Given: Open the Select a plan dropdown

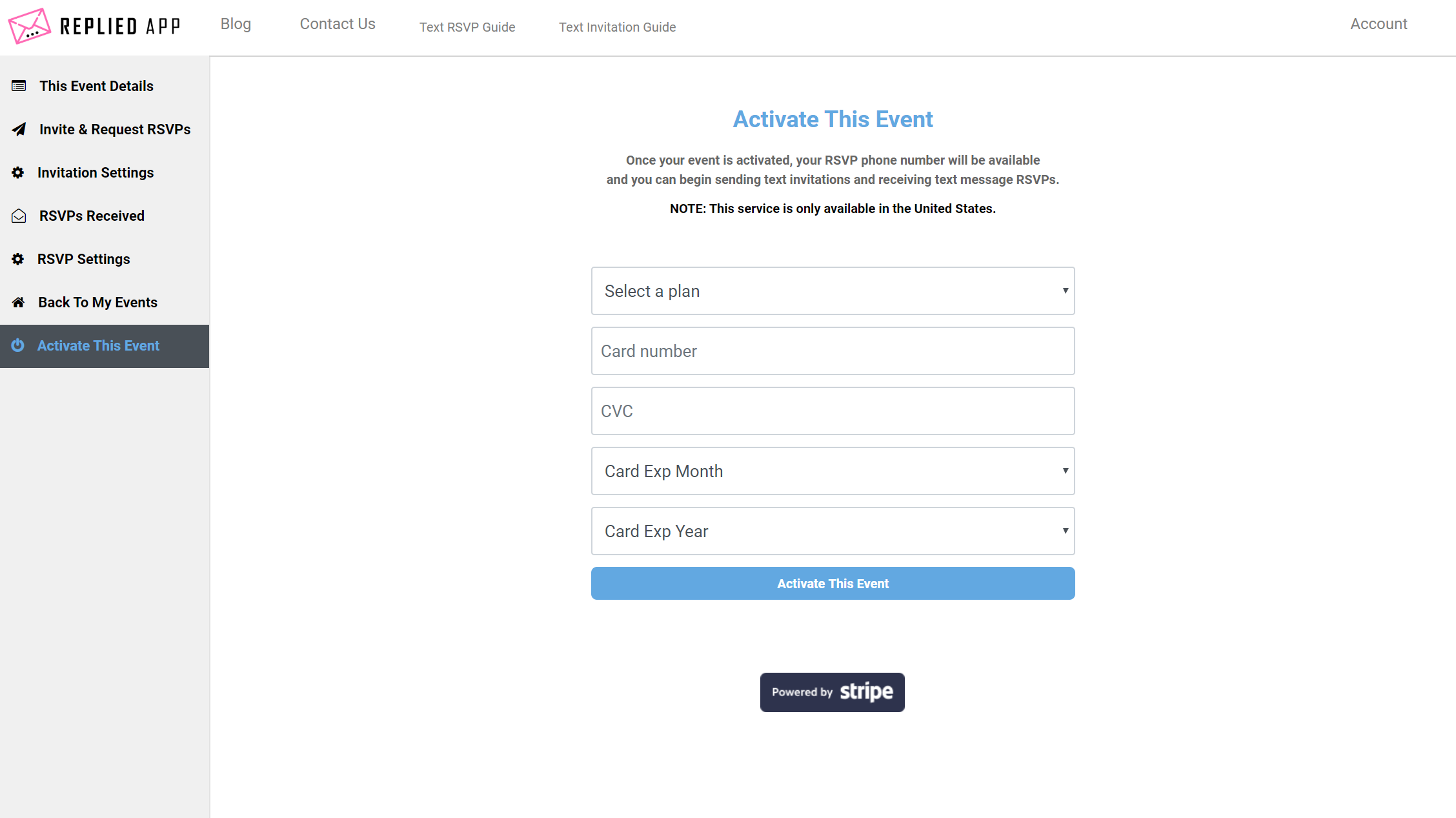Looking at the screenshot, I should [x=833, y=291].
